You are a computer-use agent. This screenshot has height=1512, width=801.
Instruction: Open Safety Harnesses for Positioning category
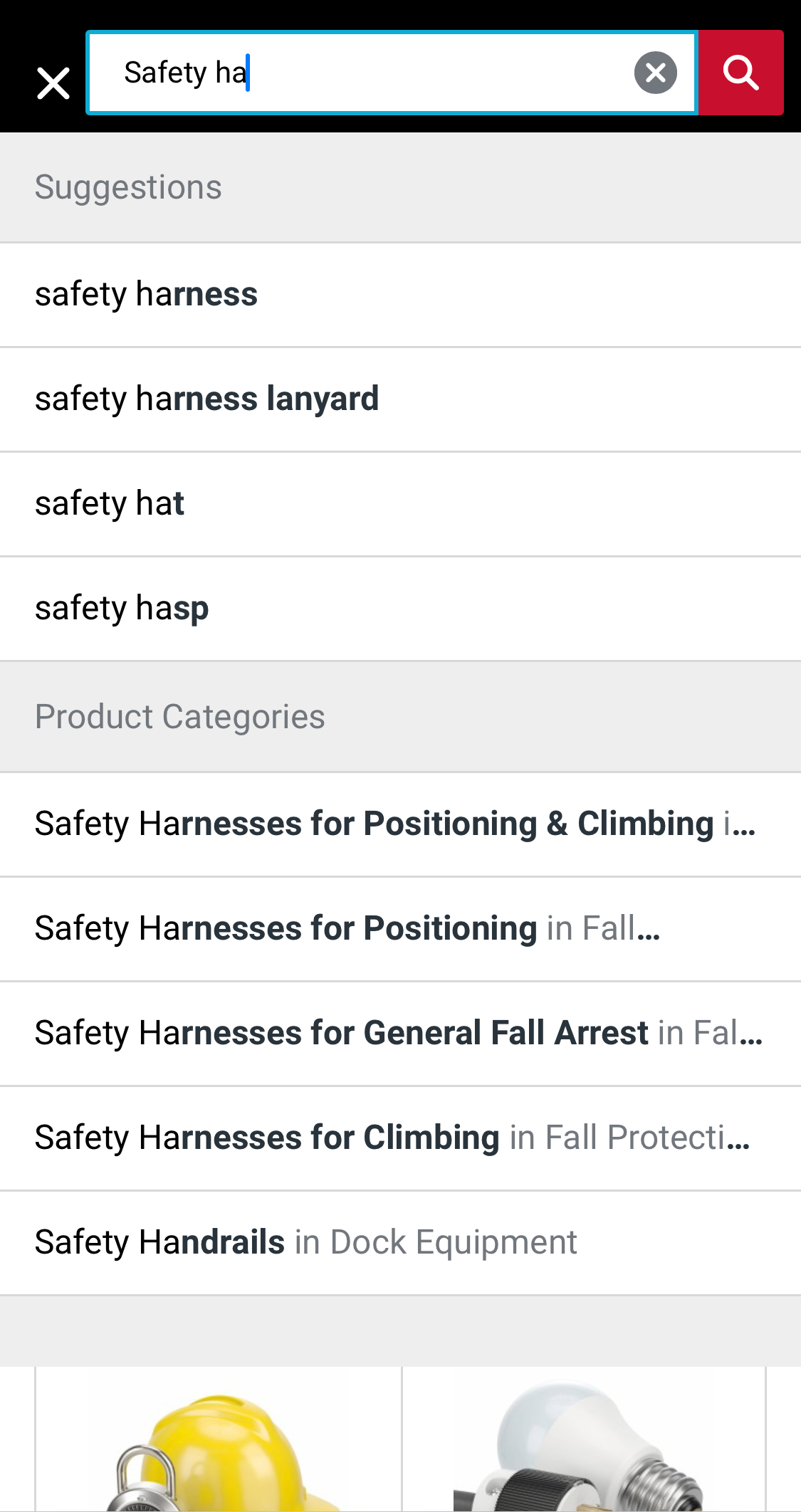[347, 928]
